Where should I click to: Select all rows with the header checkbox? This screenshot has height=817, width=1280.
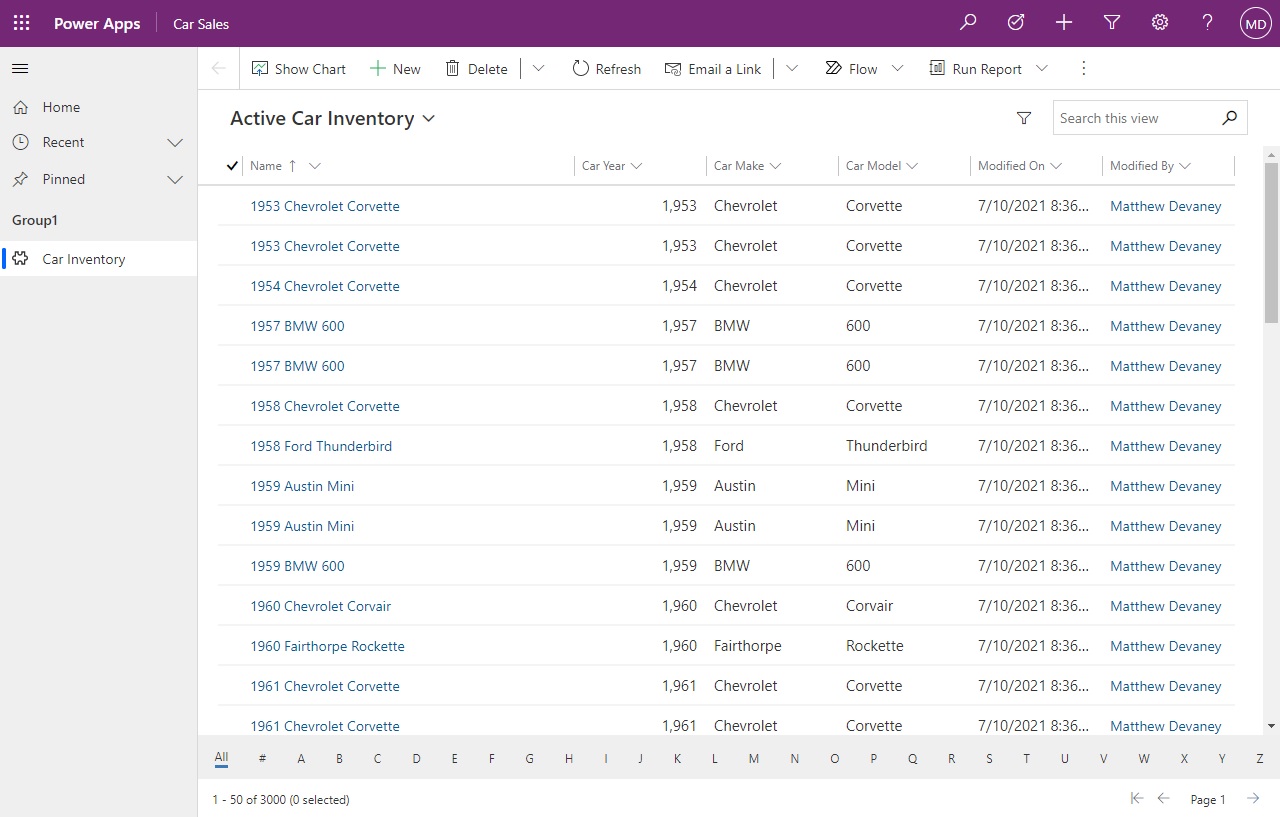pos(231,165)
